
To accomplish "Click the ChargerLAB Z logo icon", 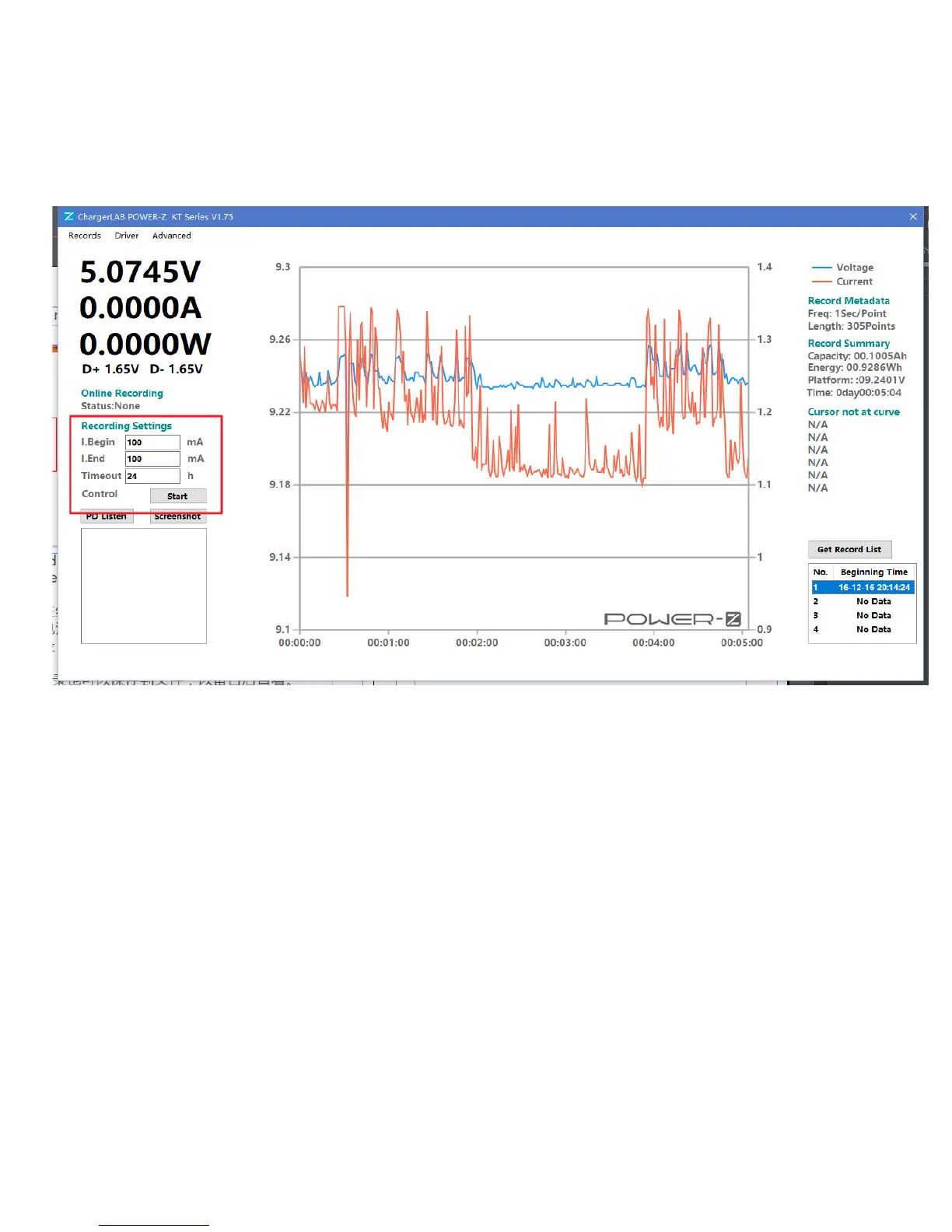I will (69, 216).
